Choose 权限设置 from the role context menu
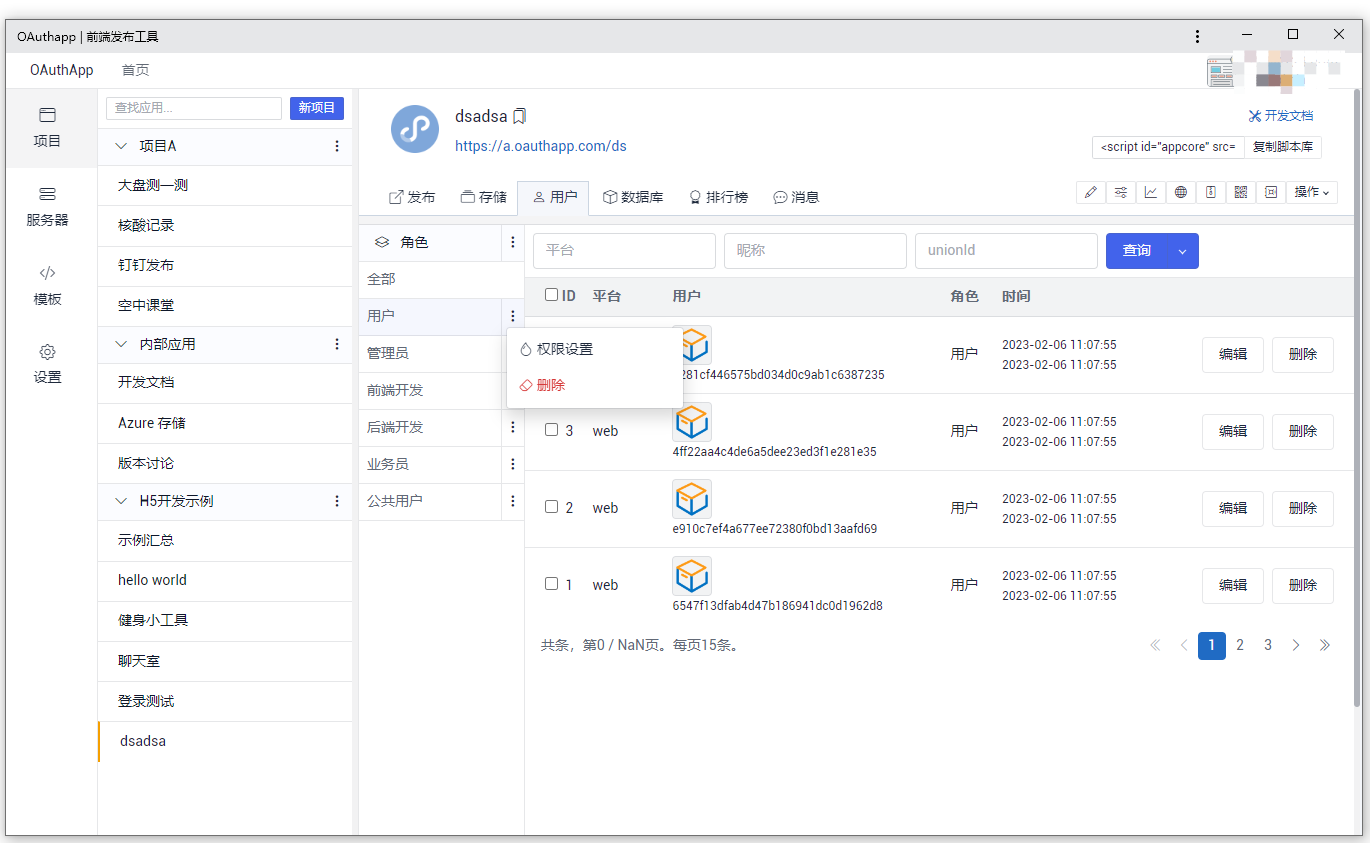Viewport: 1370px width, 843px height. click(x=595, y=349)
